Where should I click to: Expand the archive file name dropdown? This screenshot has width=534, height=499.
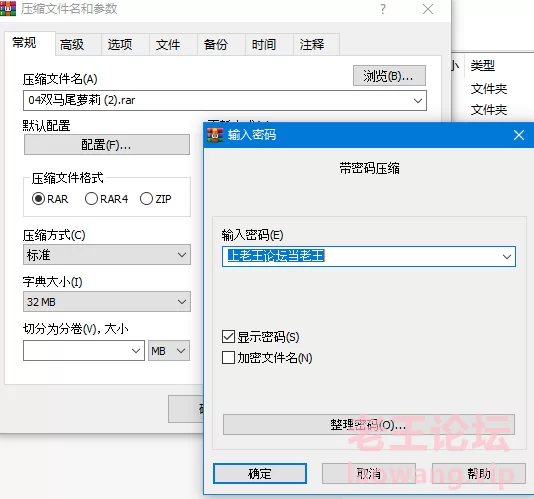click(x=418, y=100)
